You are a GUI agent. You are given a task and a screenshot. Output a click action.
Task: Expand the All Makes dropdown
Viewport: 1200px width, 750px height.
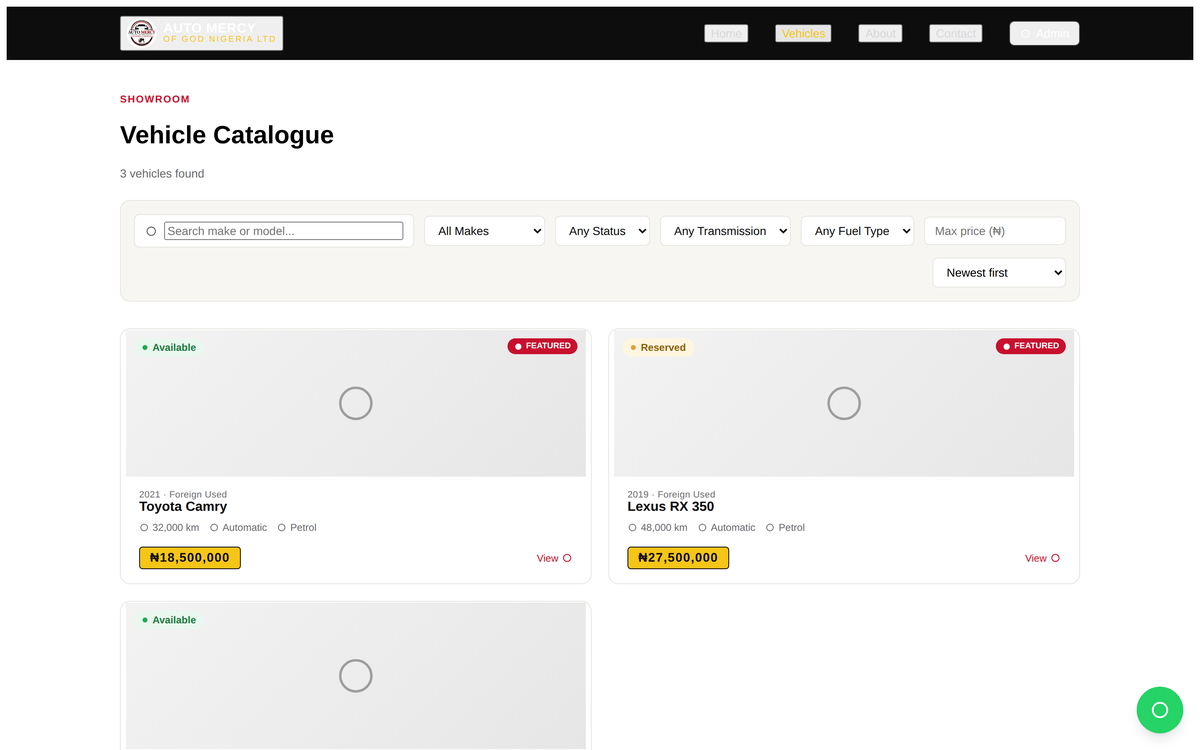click(x=485, y=231)
